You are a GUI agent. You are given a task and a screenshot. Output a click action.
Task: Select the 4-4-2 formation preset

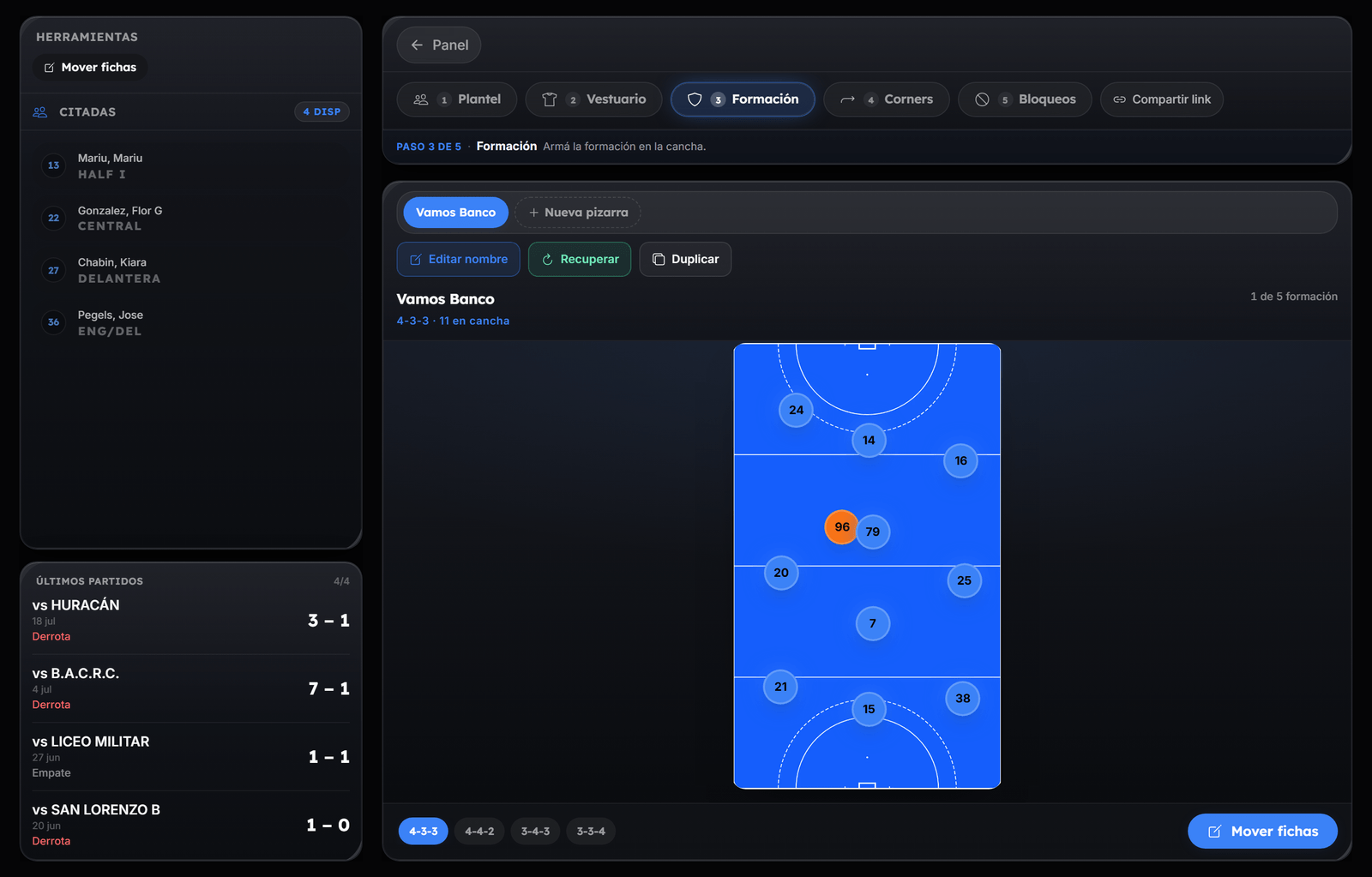click(x=479, y=831)
